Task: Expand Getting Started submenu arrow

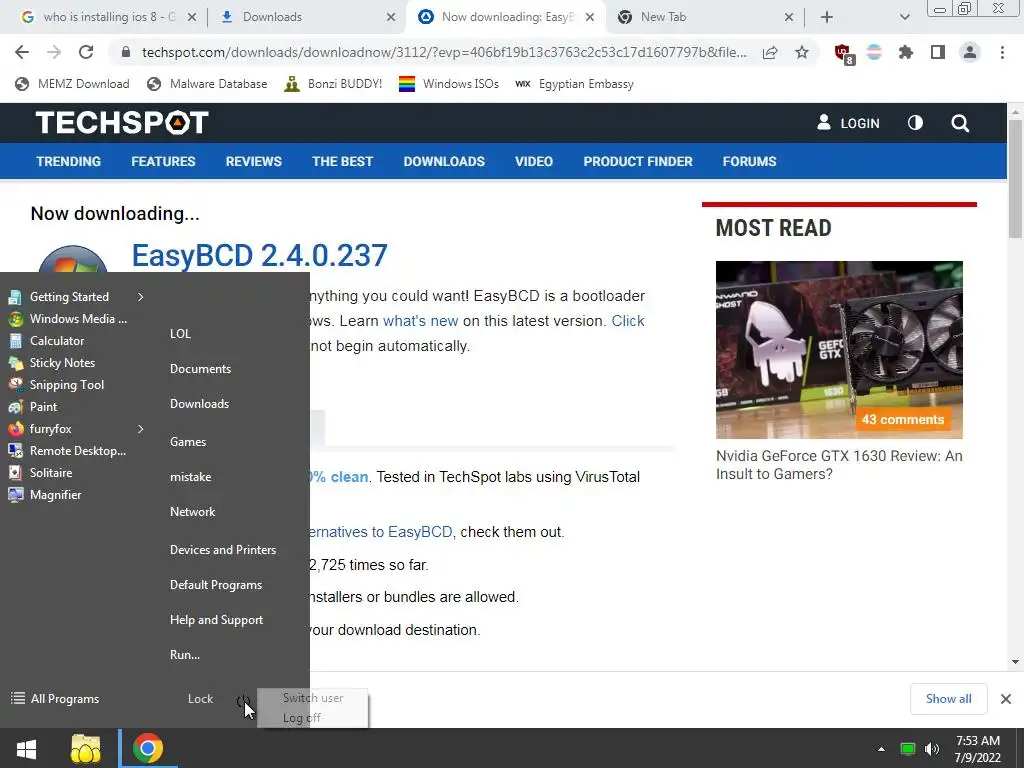Action: coord(140,297)
